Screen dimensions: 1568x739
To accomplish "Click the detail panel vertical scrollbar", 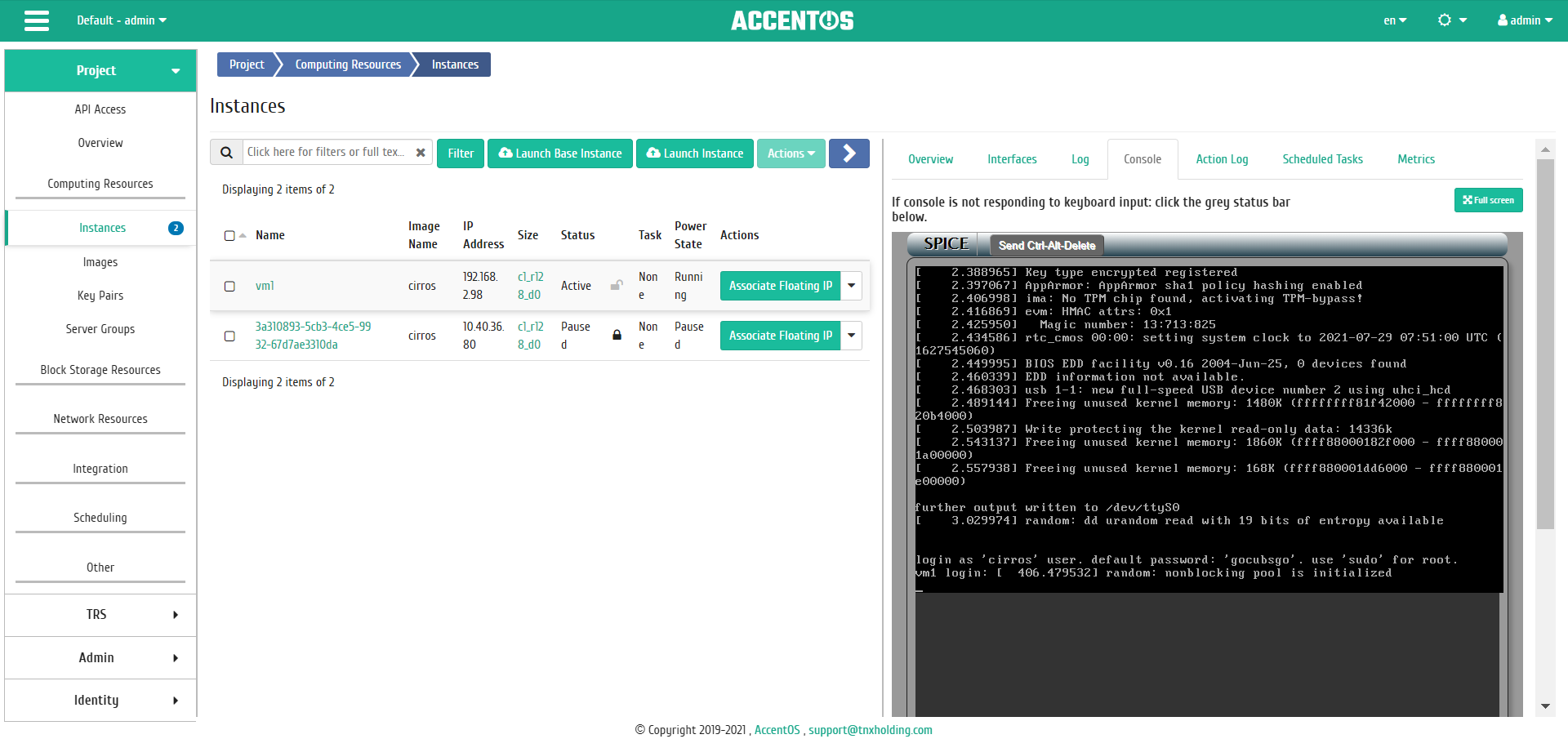I will (1544, 343).
